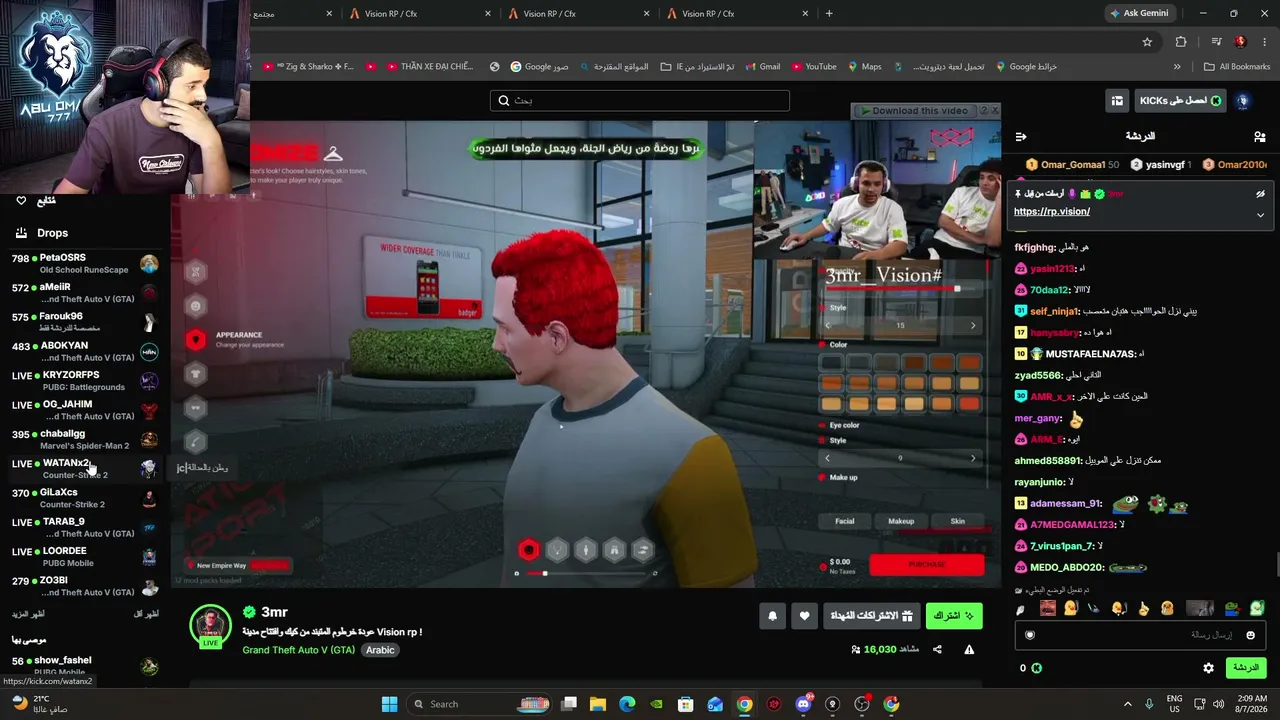Viewport: 1280px width, 720px height.
Task: Open chat settings gear
Action: point(1208,668)
